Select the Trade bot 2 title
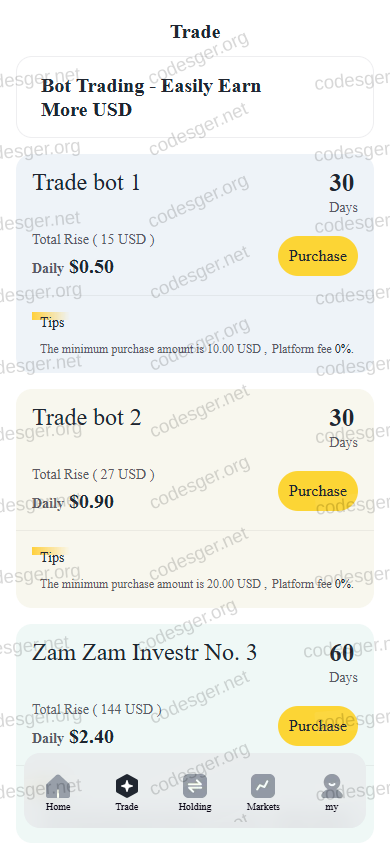This screenshot has height=844, width=390. (x=87, y=418)
